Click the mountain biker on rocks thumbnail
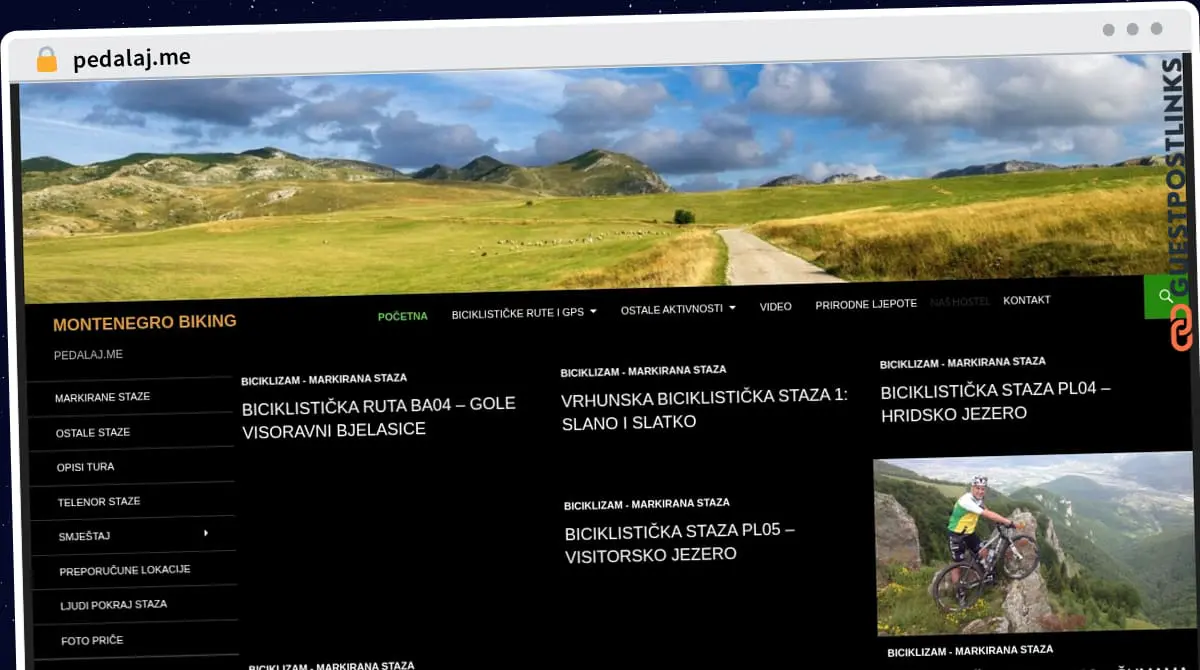 (1032, 545)
